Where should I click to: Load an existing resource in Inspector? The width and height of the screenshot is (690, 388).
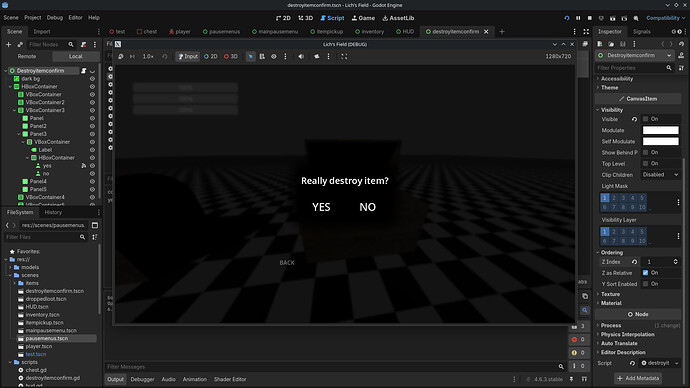[611, 44]
